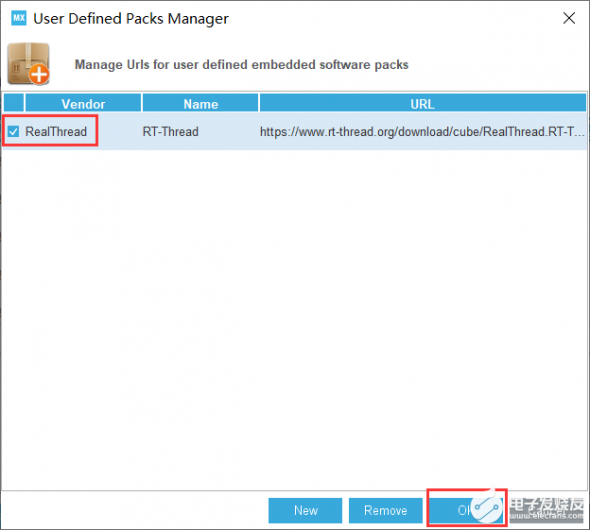Click the window title text
The width and height of the screenshot is (590, 530).
[x=131, y=18]
